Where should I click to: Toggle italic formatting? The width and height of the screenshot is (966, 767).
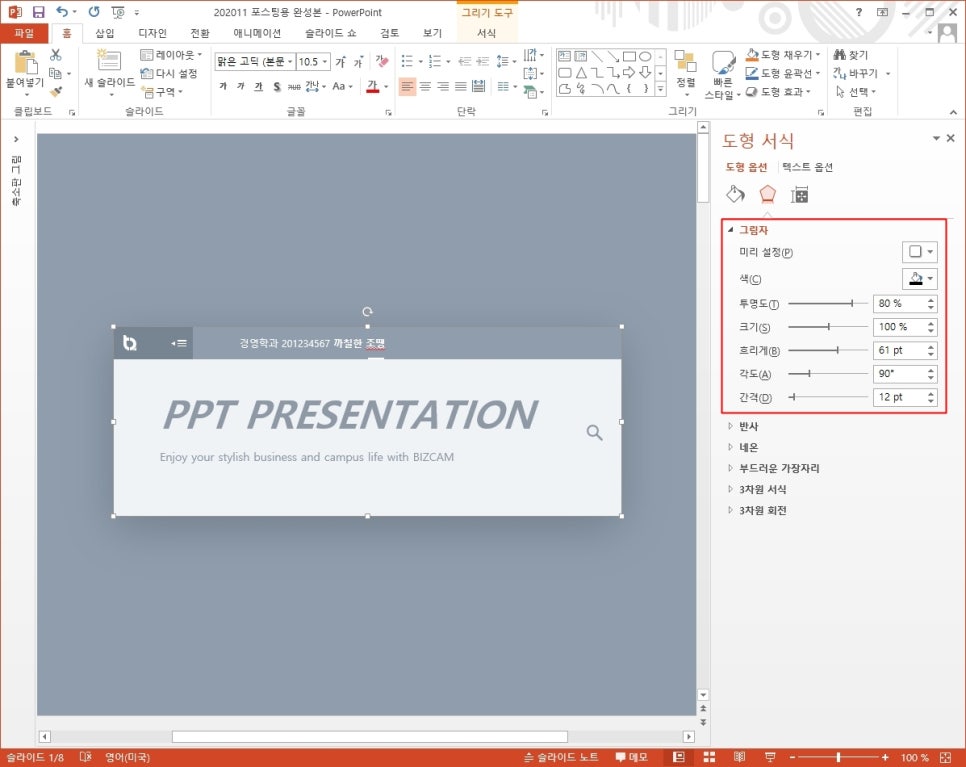[x=241, y=86]
